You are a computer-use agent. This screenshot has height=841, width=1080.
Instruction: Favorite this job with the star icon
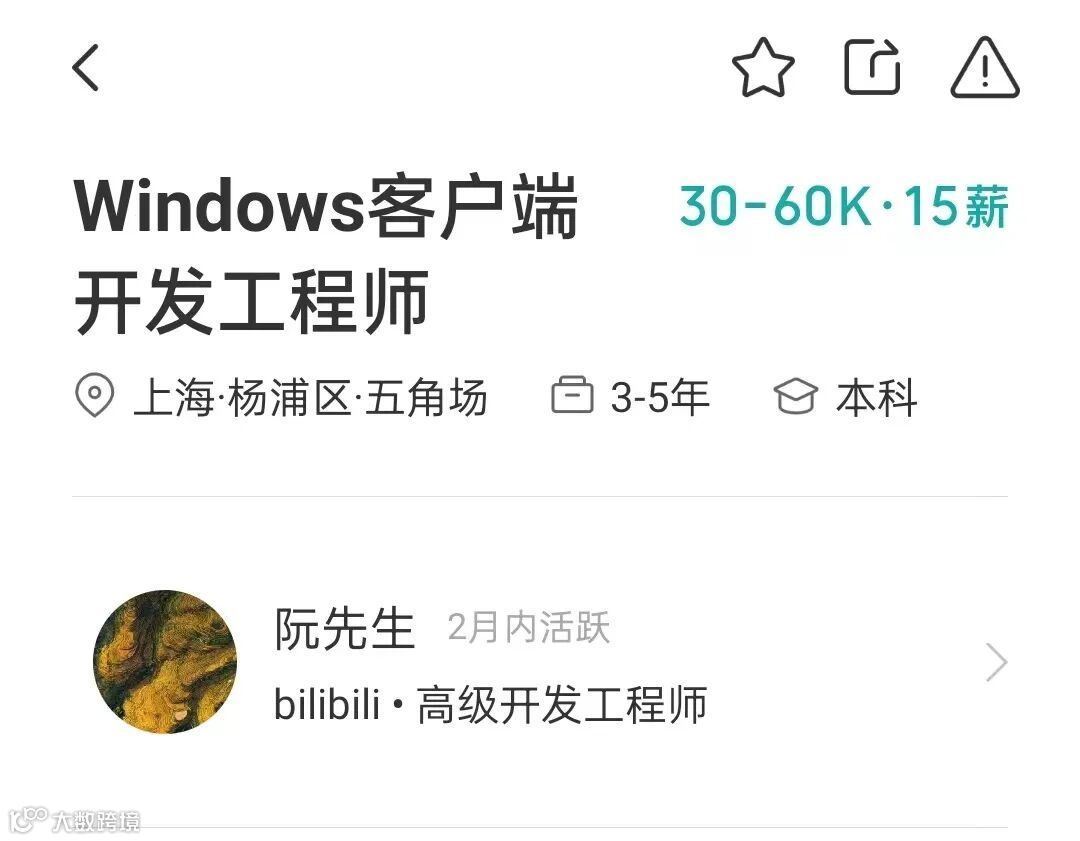tap(762, 67)
